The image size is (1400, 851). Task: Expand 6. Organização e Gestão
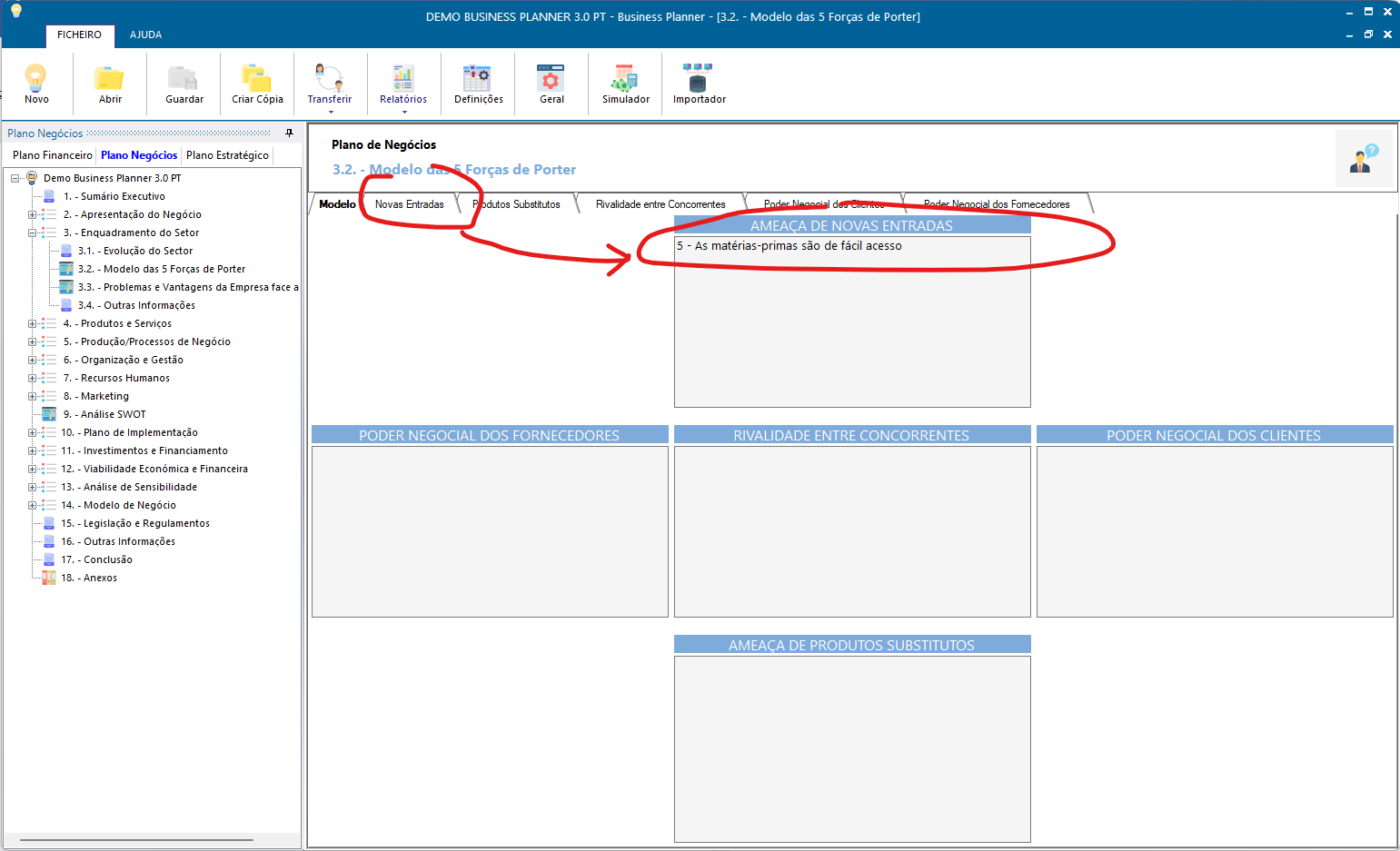(x=32, y=360)
